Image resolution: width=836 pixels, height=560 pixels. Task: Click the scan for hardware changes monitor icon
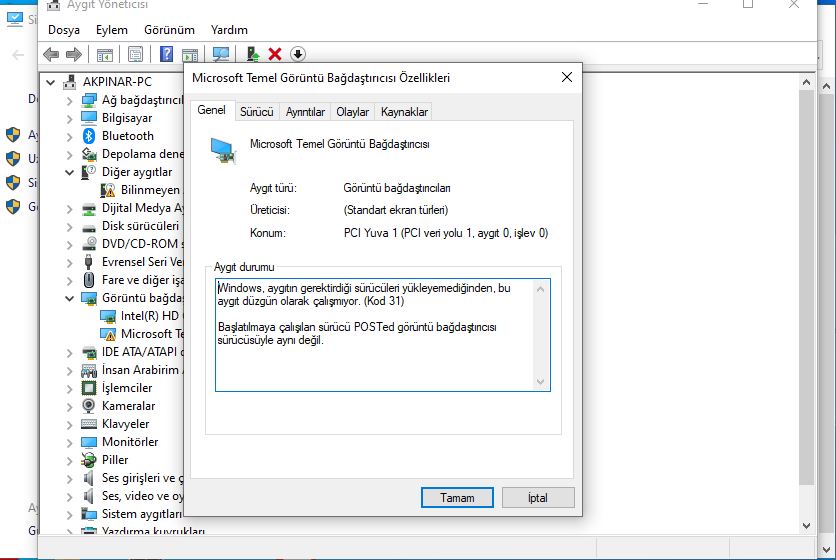(x=221, y=54)
